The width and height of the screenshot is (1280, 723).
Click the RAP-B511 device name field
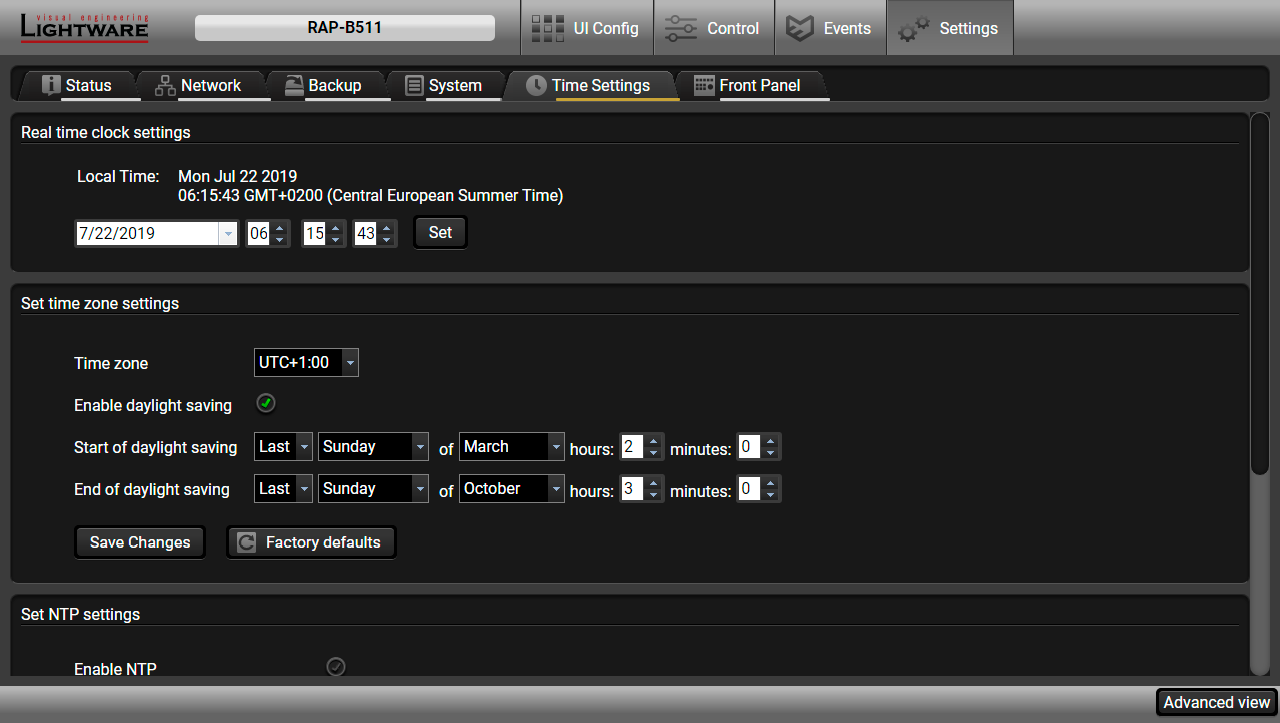(345, 28)
